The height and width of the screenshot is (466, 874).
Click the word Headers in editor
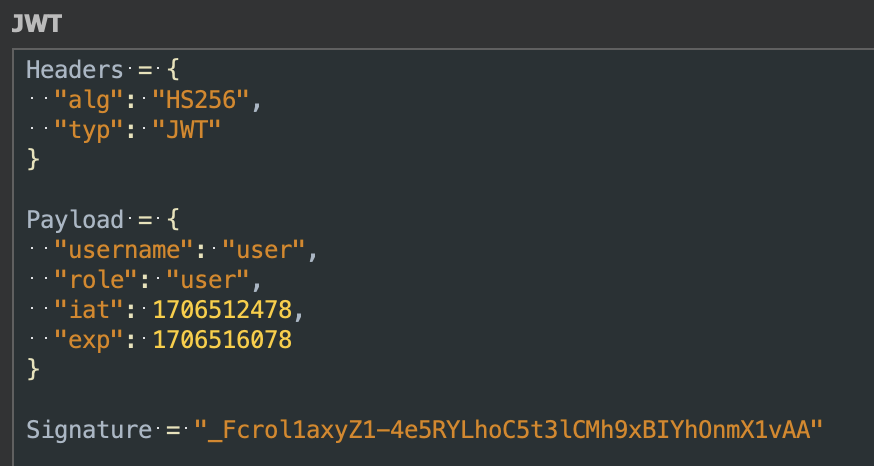pos(73,70)
